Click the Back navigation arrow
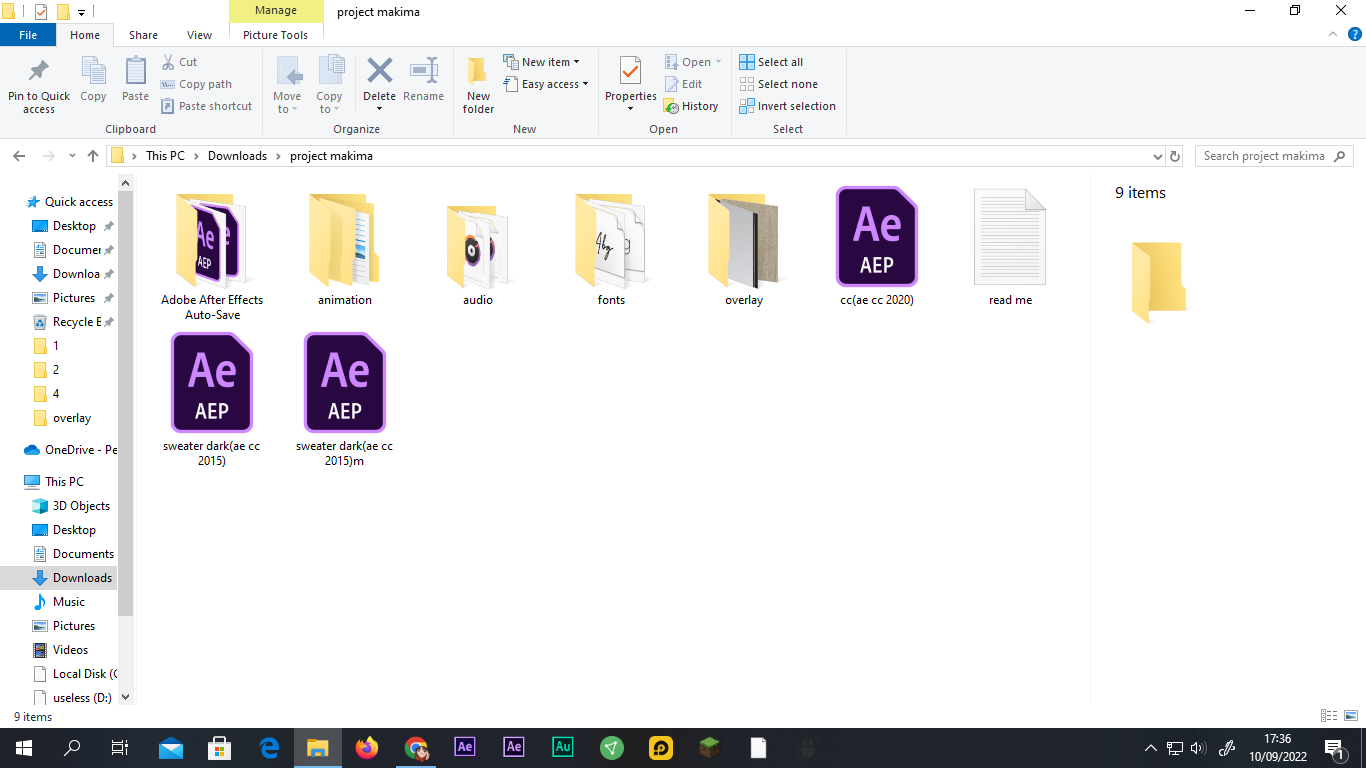This screenshot has height=768, width=1366. point(19,156)
